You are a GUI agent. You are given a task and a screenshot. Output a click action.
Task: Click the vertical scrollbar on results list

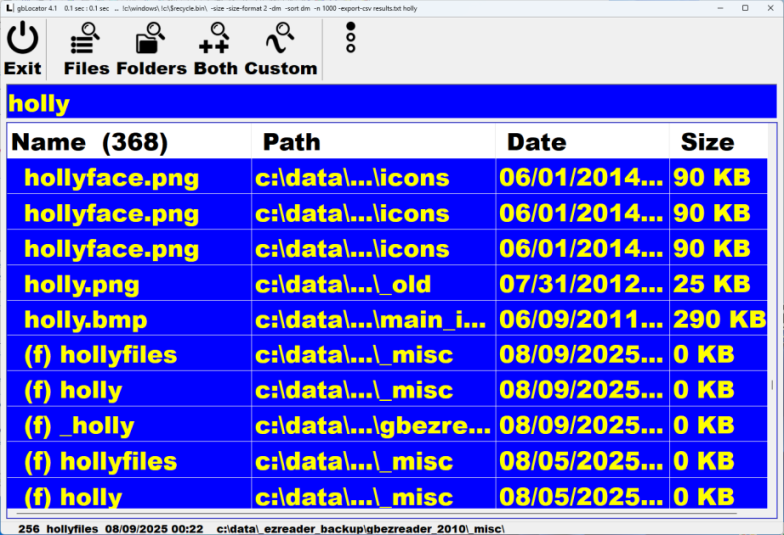(x=772, y=384)
